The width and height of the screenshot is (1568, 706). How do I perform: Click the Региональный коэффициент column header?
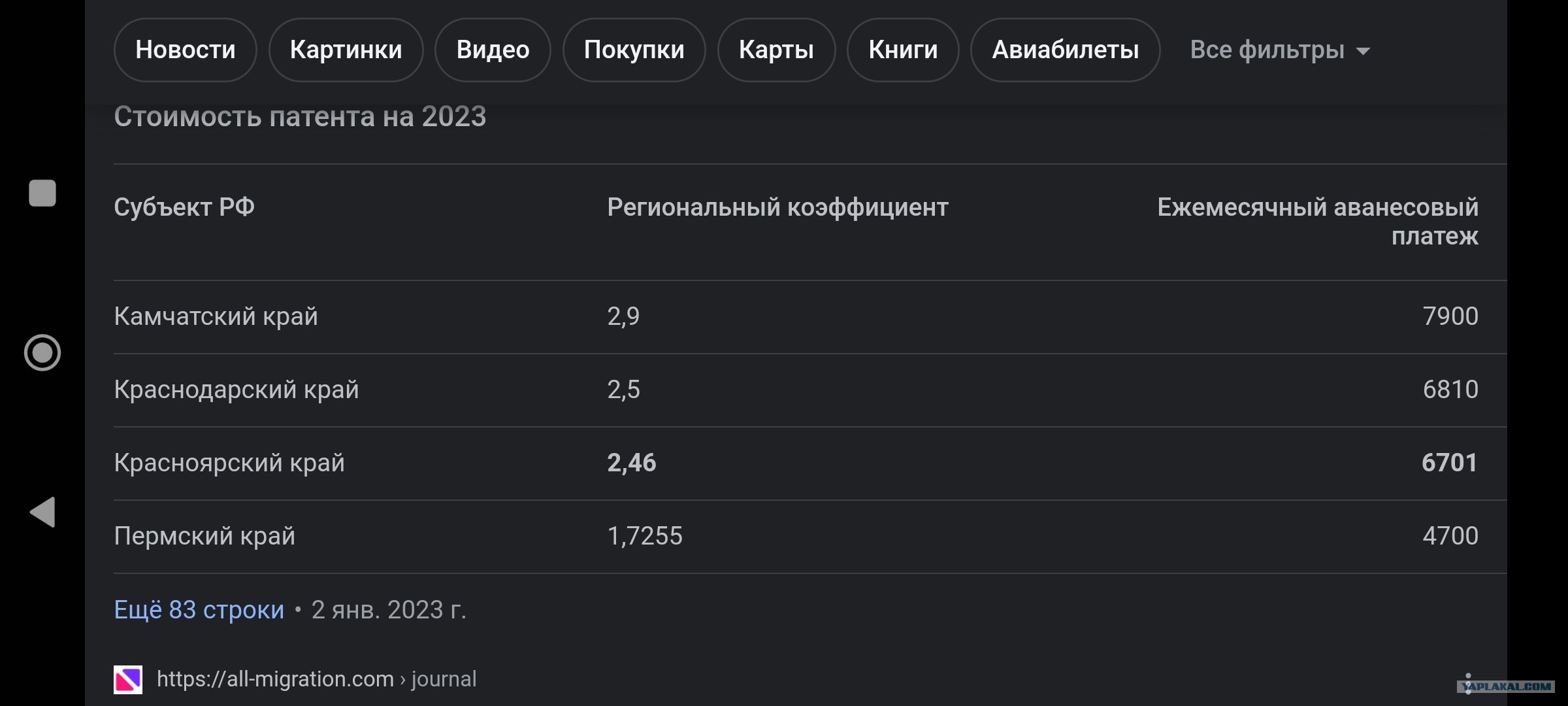coord(777,207)
